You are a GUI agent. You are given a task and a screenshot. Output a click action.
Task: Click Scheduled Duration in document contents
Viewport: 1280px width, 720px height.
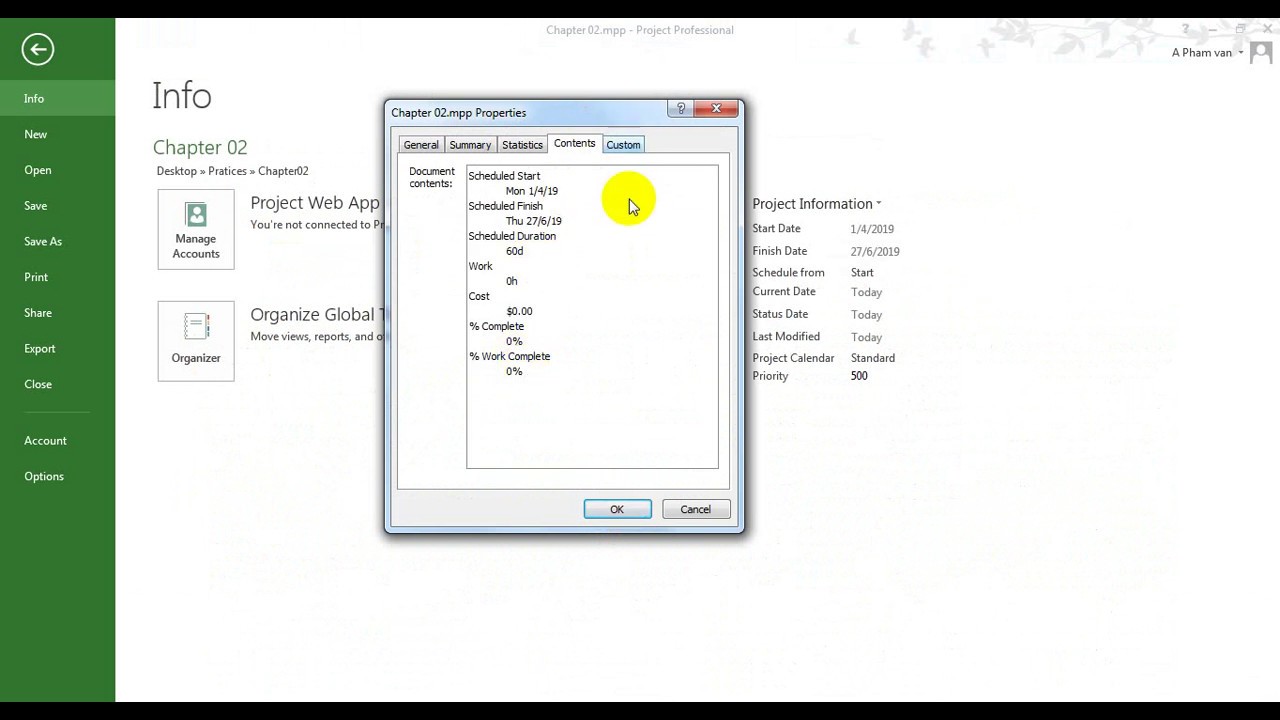coord(512,236)
